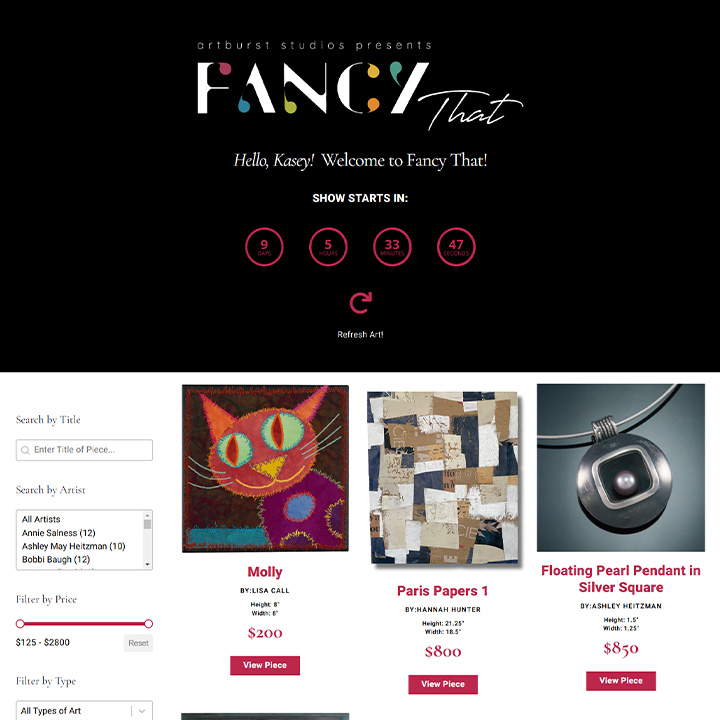Open the All Types of Art dropdown

coord(84,710)
